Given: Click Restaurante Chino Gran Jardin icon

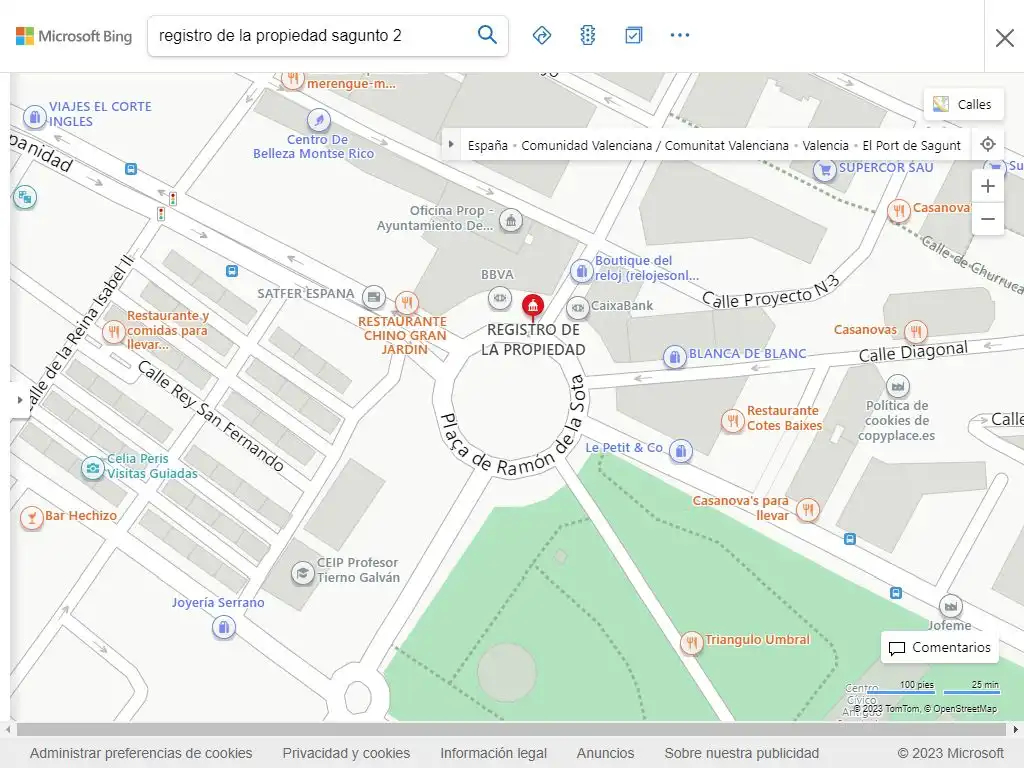Looking at the screenshot, I should (407, 302).
